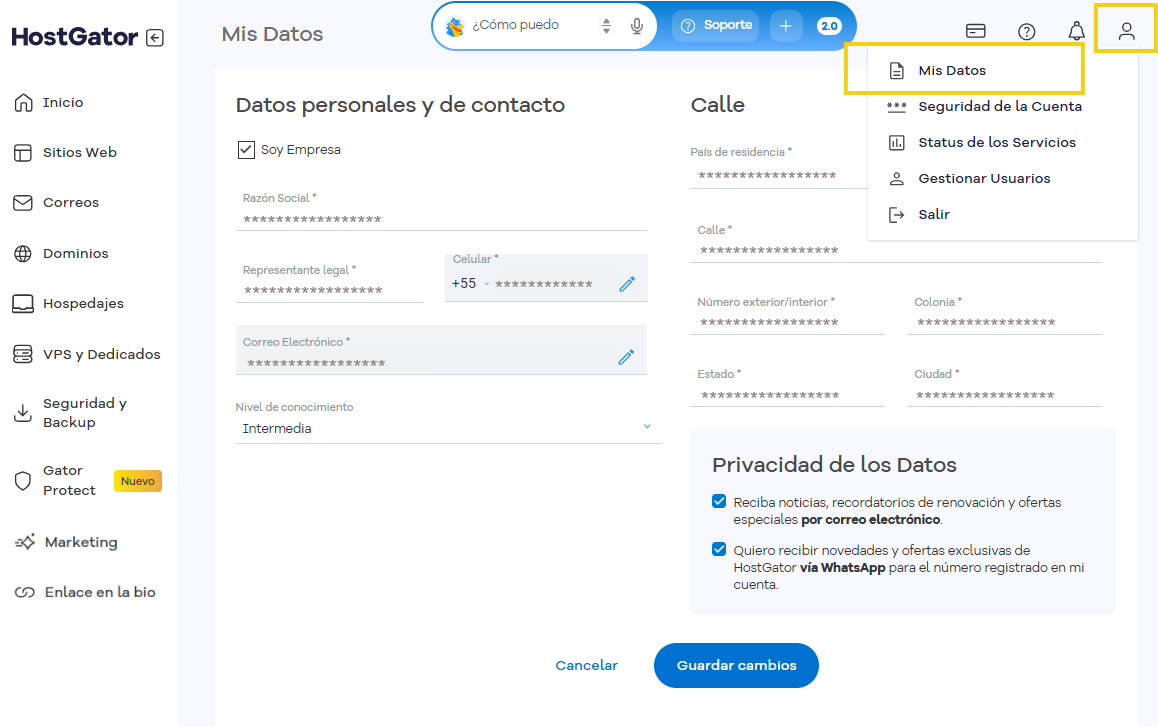
Task: Open Enlace en la bio sidebar link
Action: click(x=100, y=593)
